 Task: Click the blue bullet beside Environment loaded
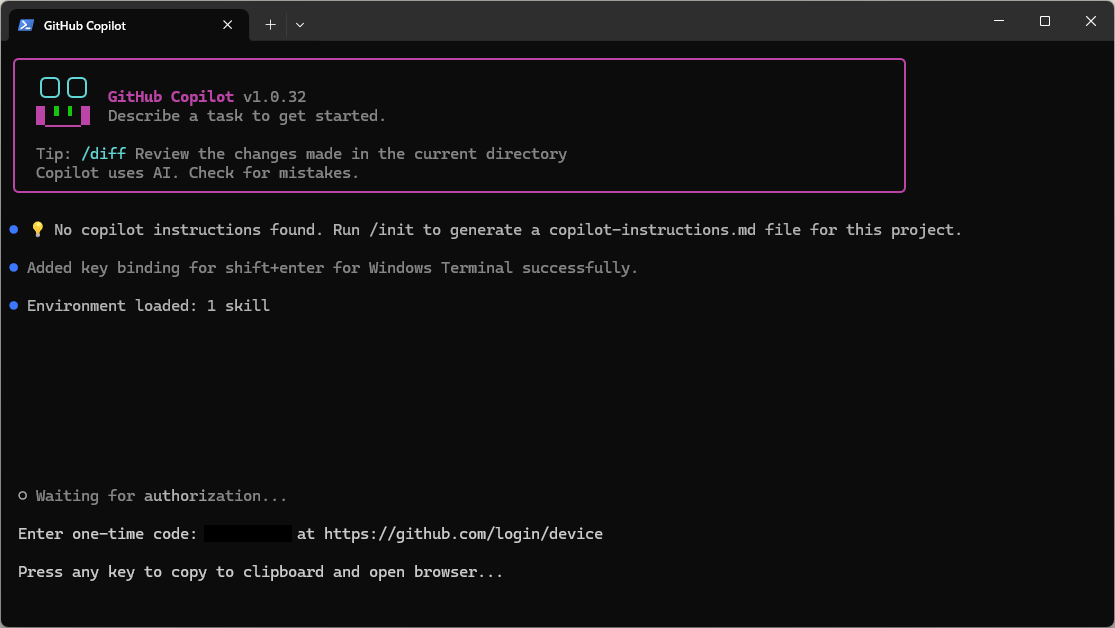[14, 306]
